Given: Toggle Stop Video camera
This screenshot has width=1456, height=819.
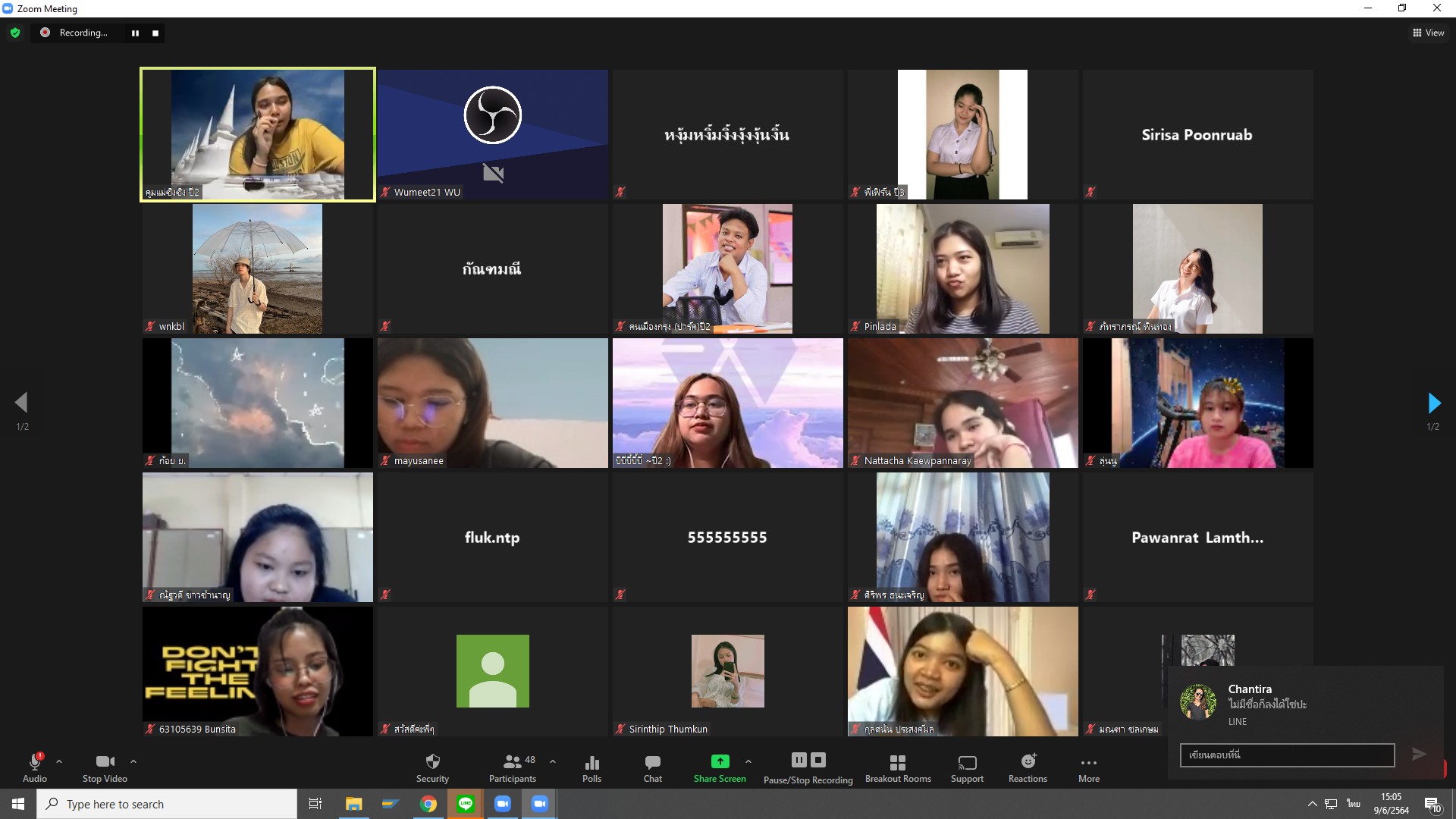Looking at the screenshot, I should (x=105, y=763).
